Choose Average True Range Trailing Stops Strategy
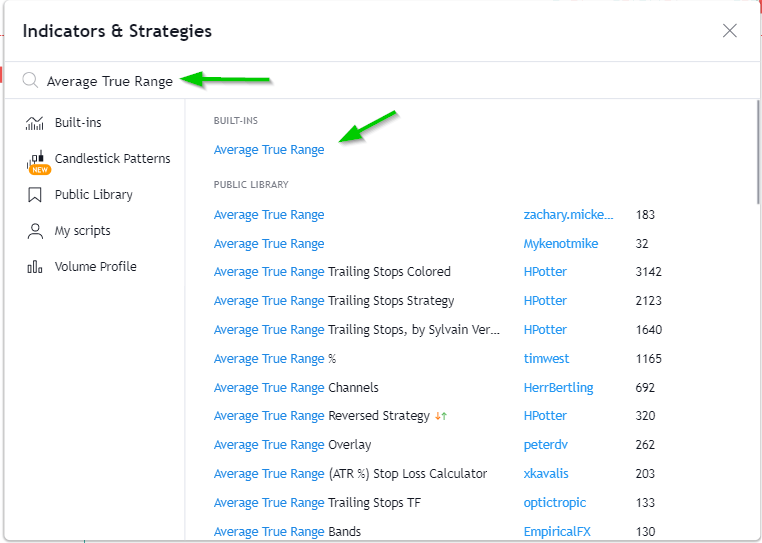 click(334, 301)
